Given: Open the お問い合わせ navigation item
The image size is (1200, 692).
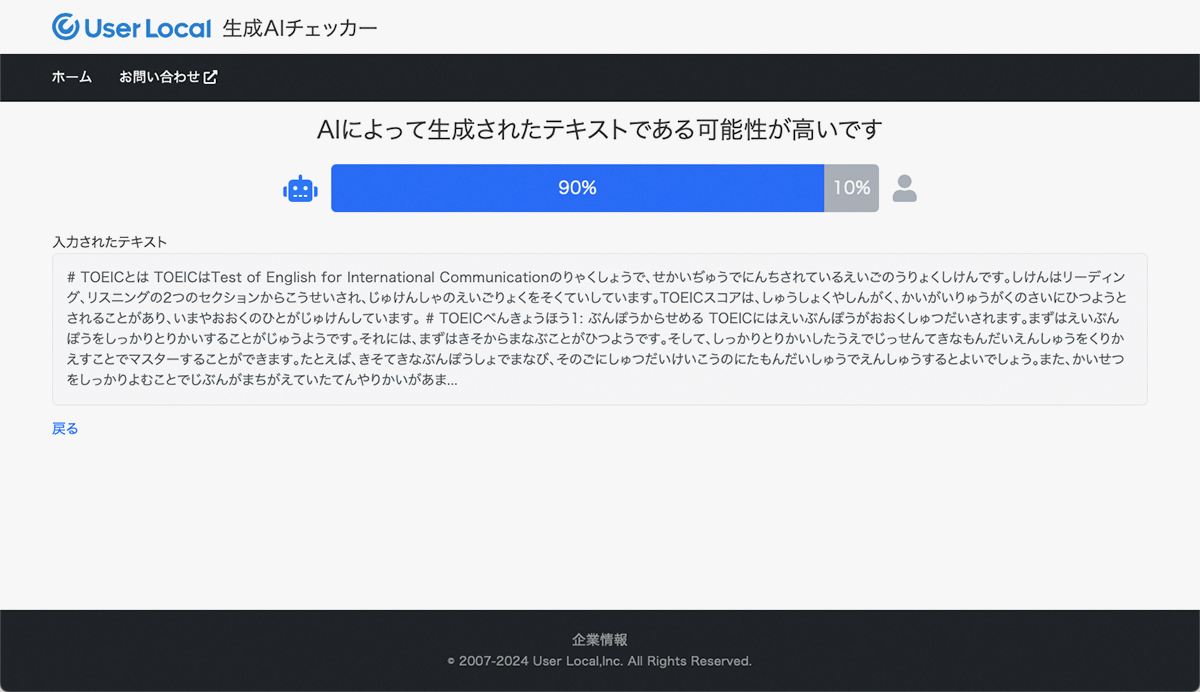Looking at the screenshot, I should [x=160, y=77].
